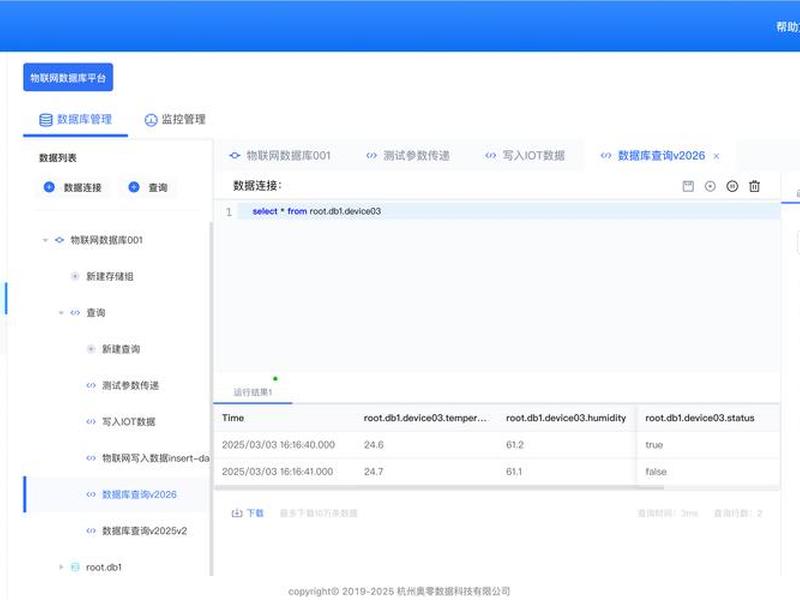800x600 pixels.
Task: Collapse the 查询 tree folder
Action: [61, 313]
